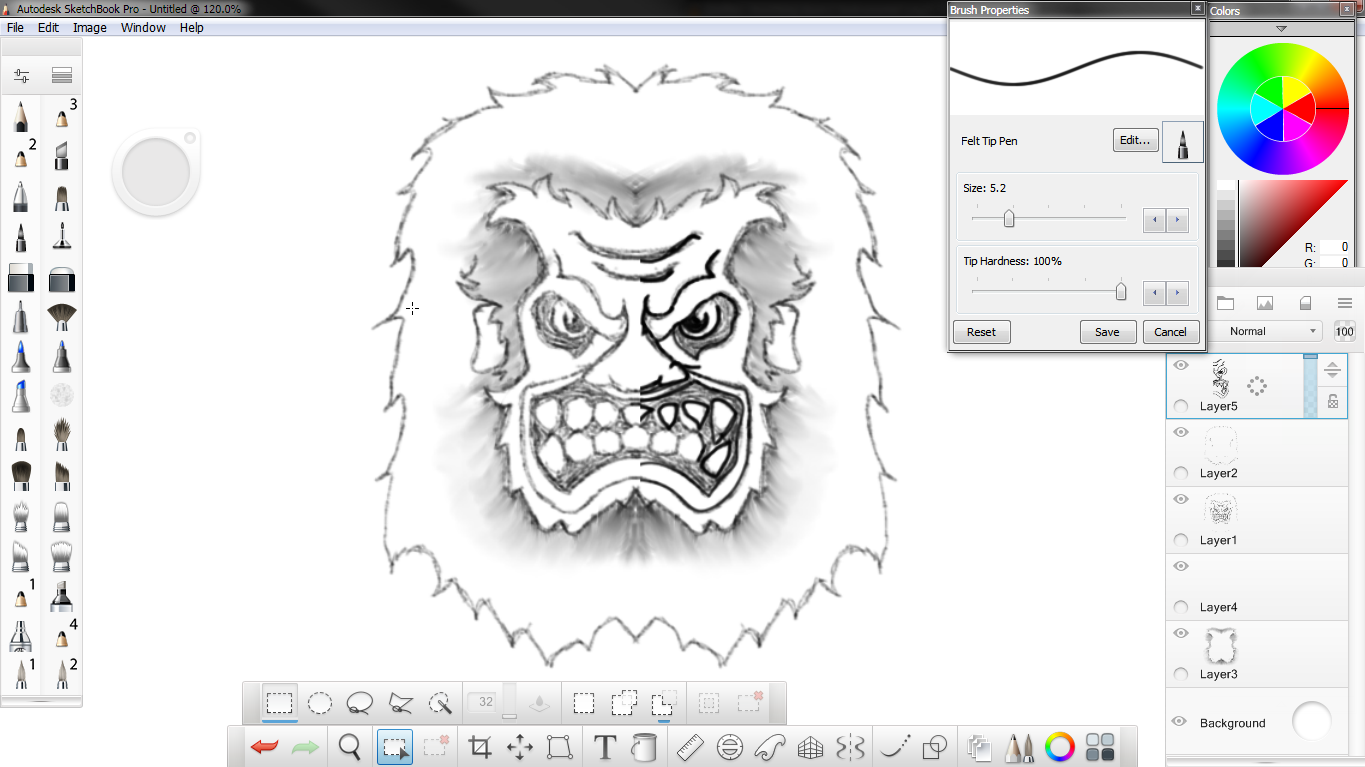This screenshot has height=767, width=1365.
Task: Toggle the Ruler guide tool
Action: 691,747
